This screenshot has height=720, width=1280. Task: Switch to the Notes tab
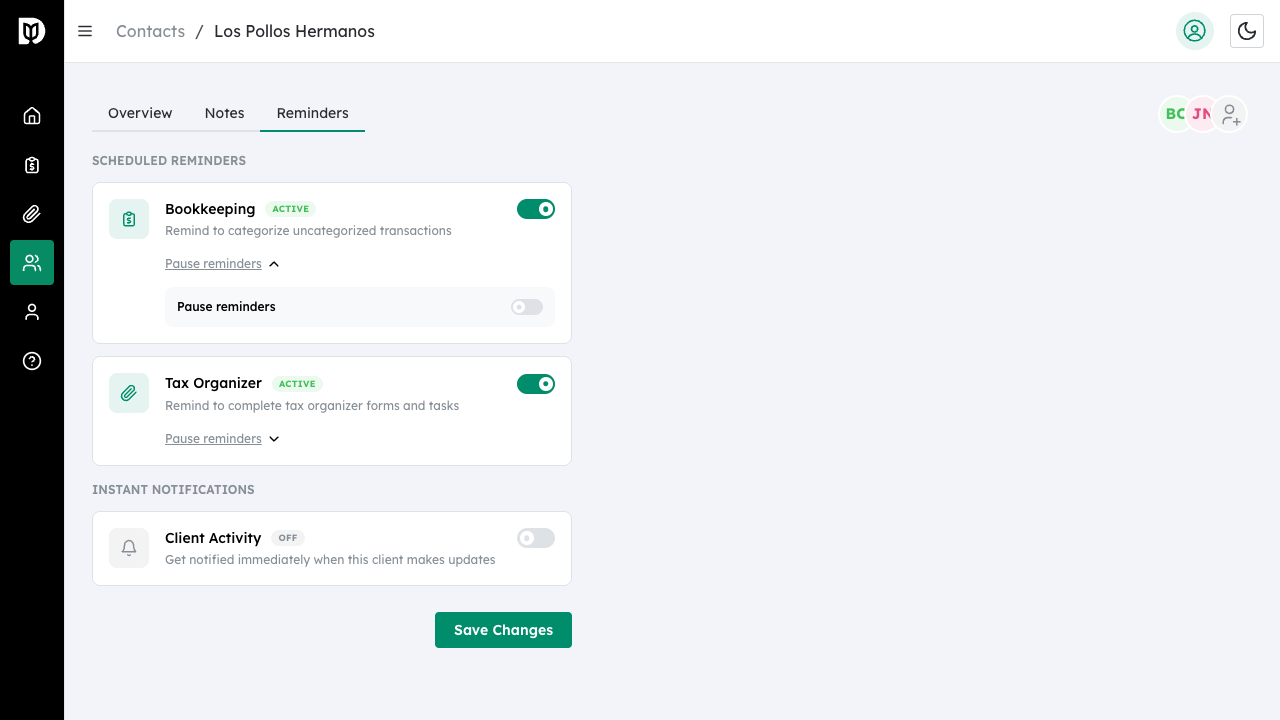pyautogui.click(x=224, y=113)
